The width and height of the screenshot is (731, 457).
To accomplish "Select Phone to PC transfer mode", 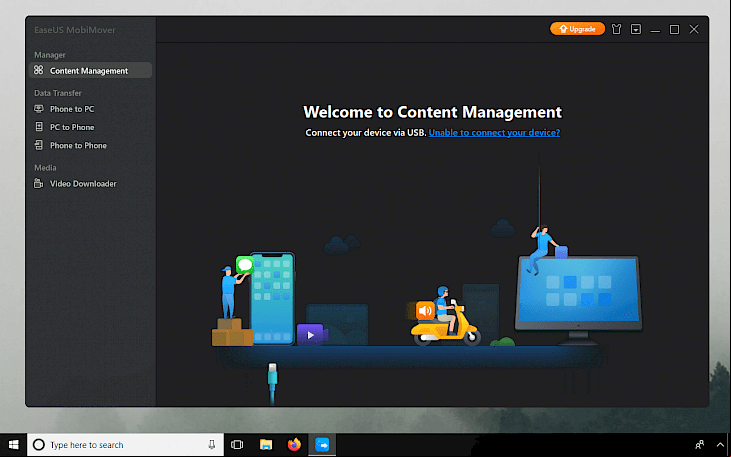I will pos(72,109).
